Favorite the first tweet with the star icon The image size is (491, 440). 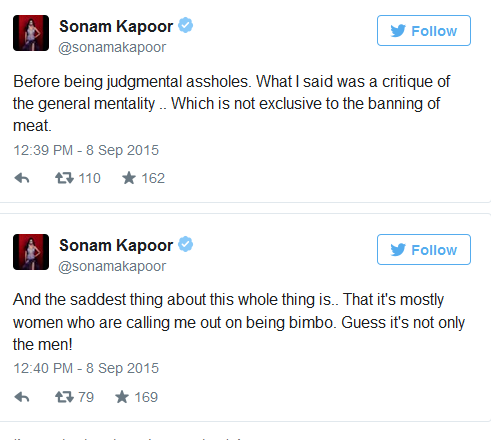(x=129, y=178)
